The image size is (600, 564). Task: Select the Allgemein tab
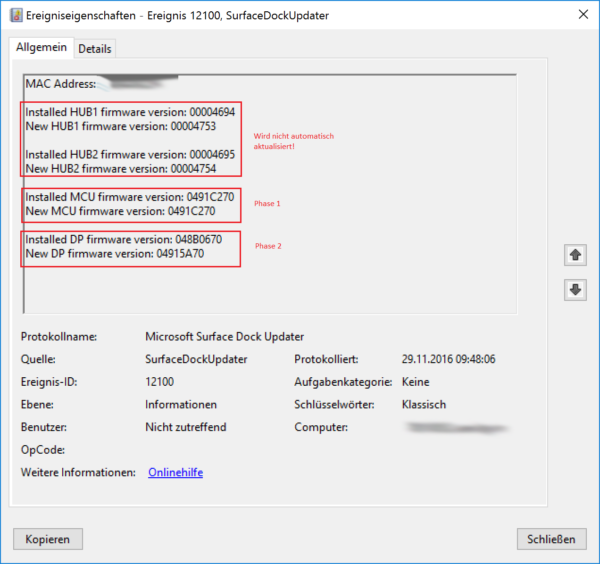(41, 47)
